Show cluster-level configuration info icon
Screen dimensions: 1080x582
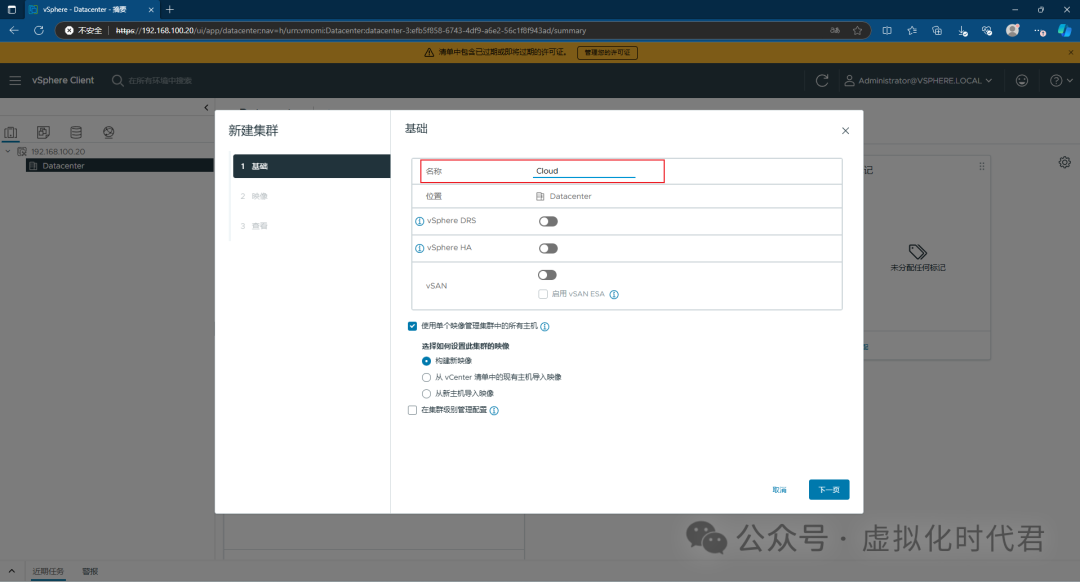(x=494, y=410)
